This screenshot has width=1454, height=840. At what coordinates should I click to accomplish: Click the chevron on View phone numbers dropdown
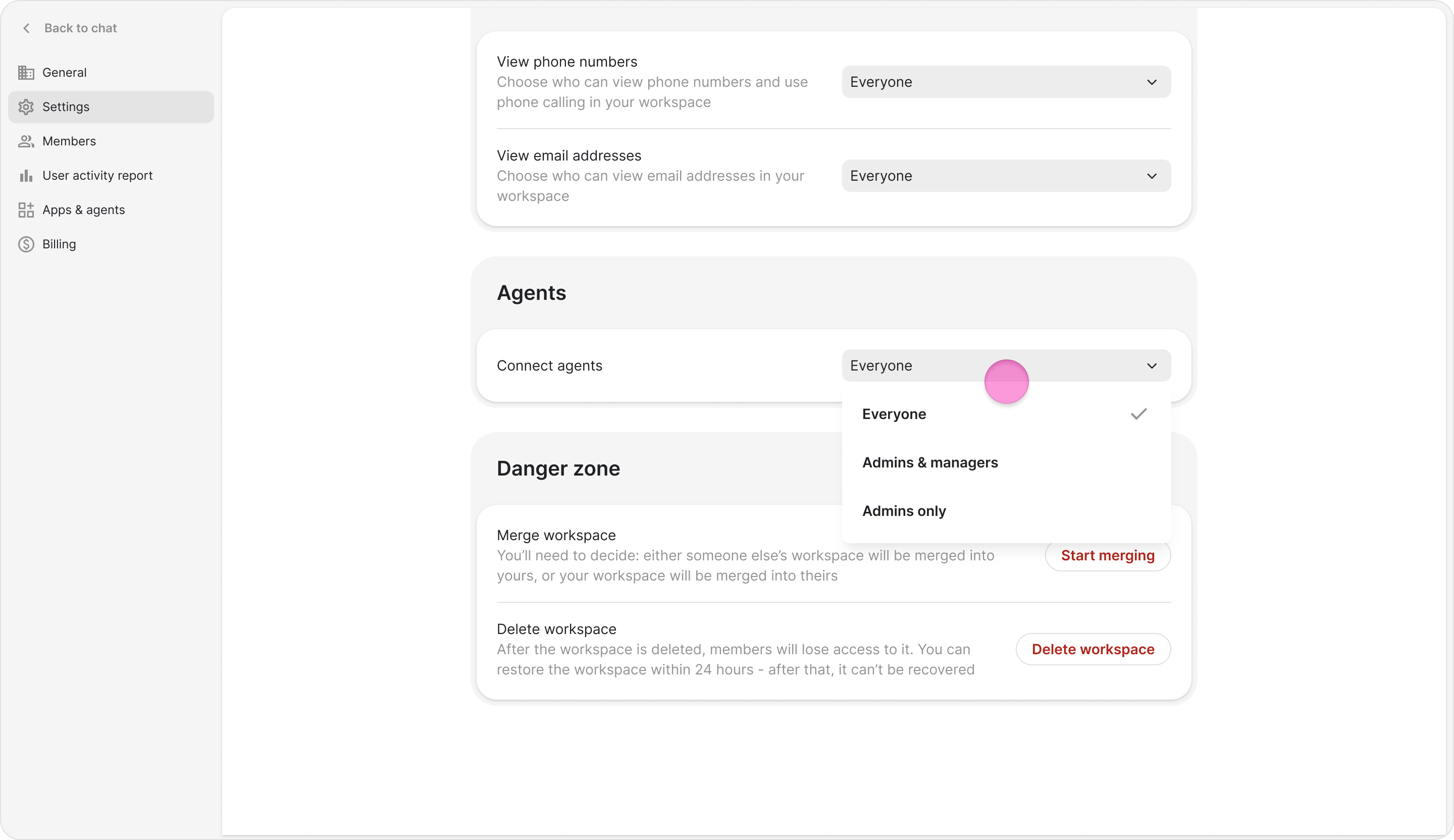[x=1152, y=82]
